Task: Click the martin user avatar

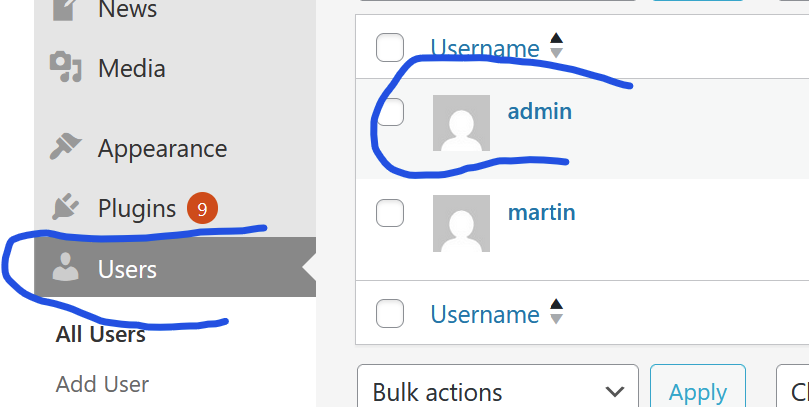Action: click(x=461, y=223)
